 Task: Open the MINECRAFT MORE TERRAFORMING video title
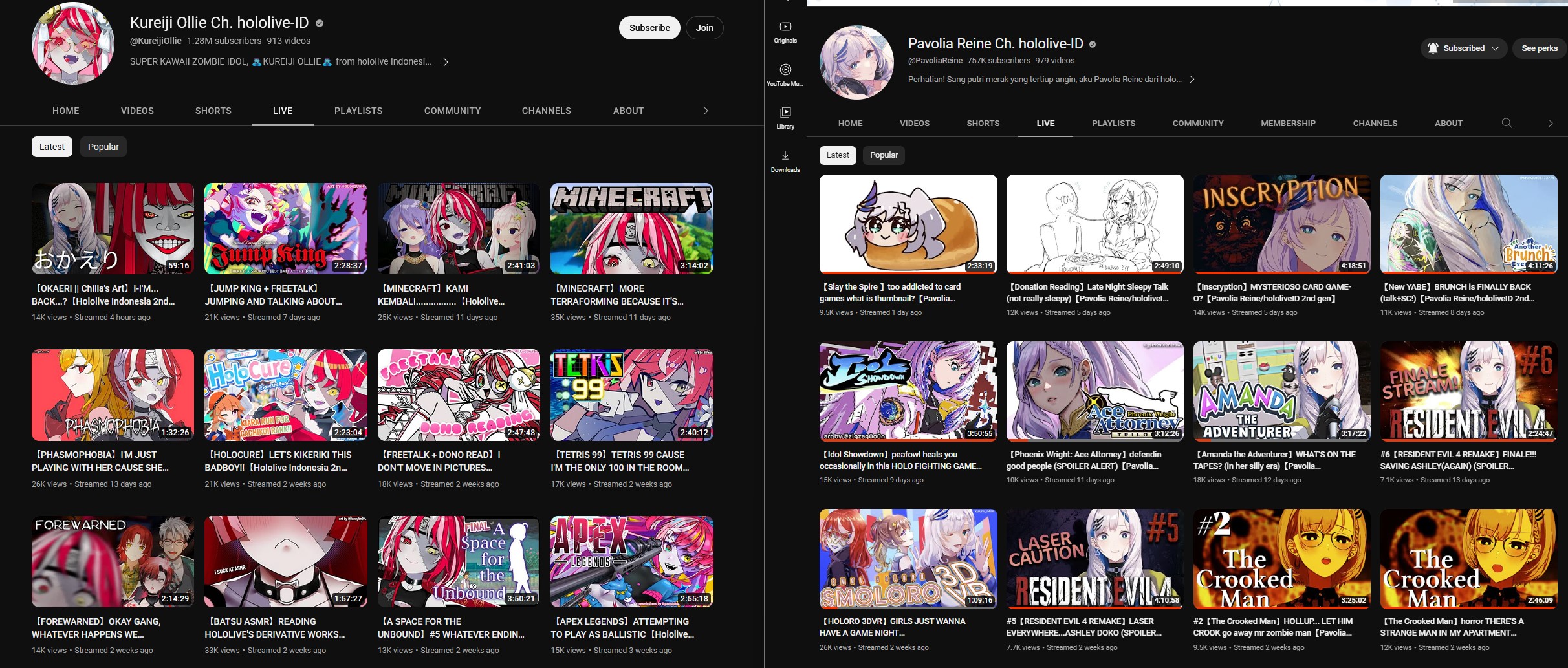(x=617, y=295)
